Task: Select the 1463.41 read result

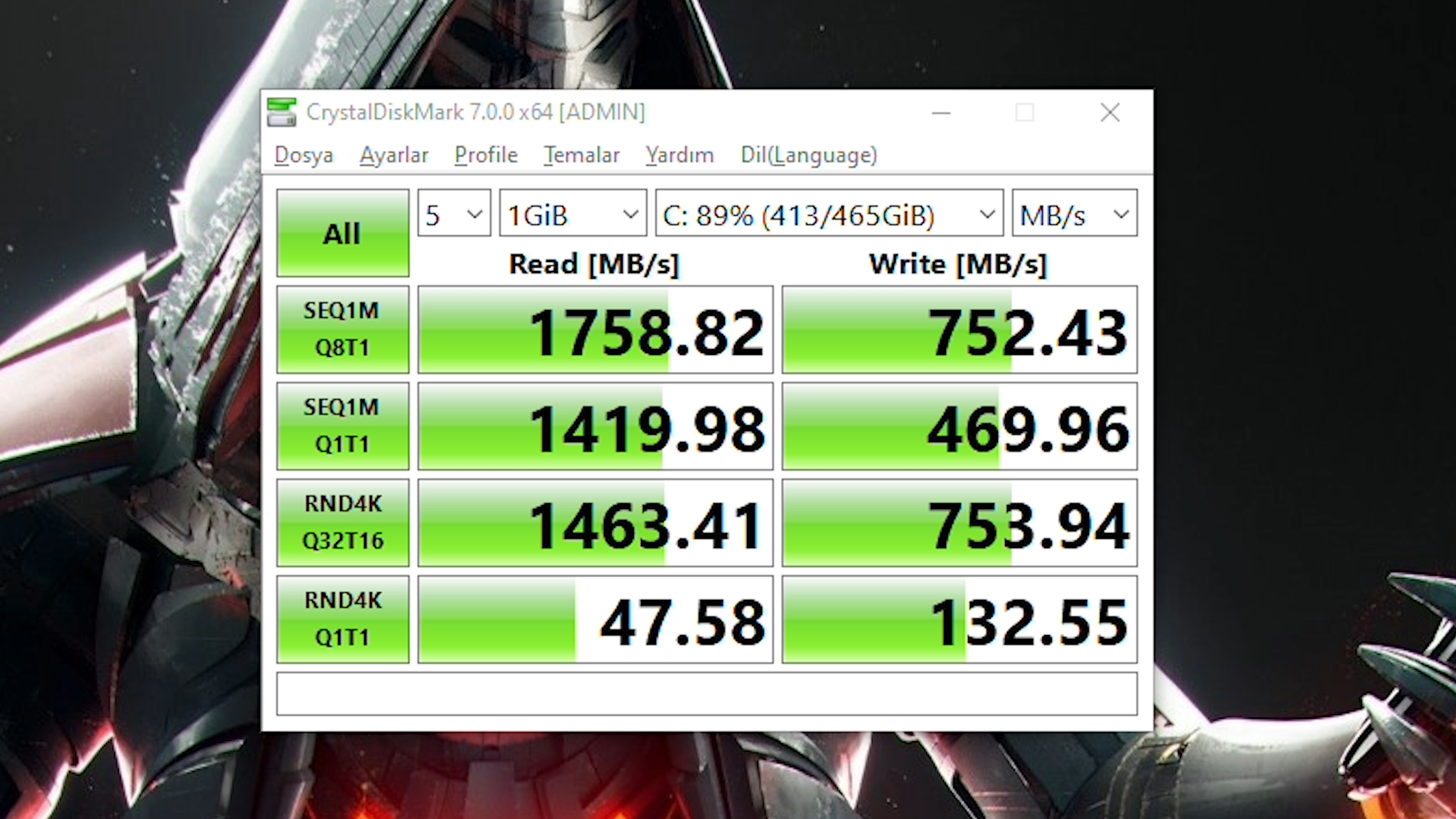Action: [x=595, y=523]
